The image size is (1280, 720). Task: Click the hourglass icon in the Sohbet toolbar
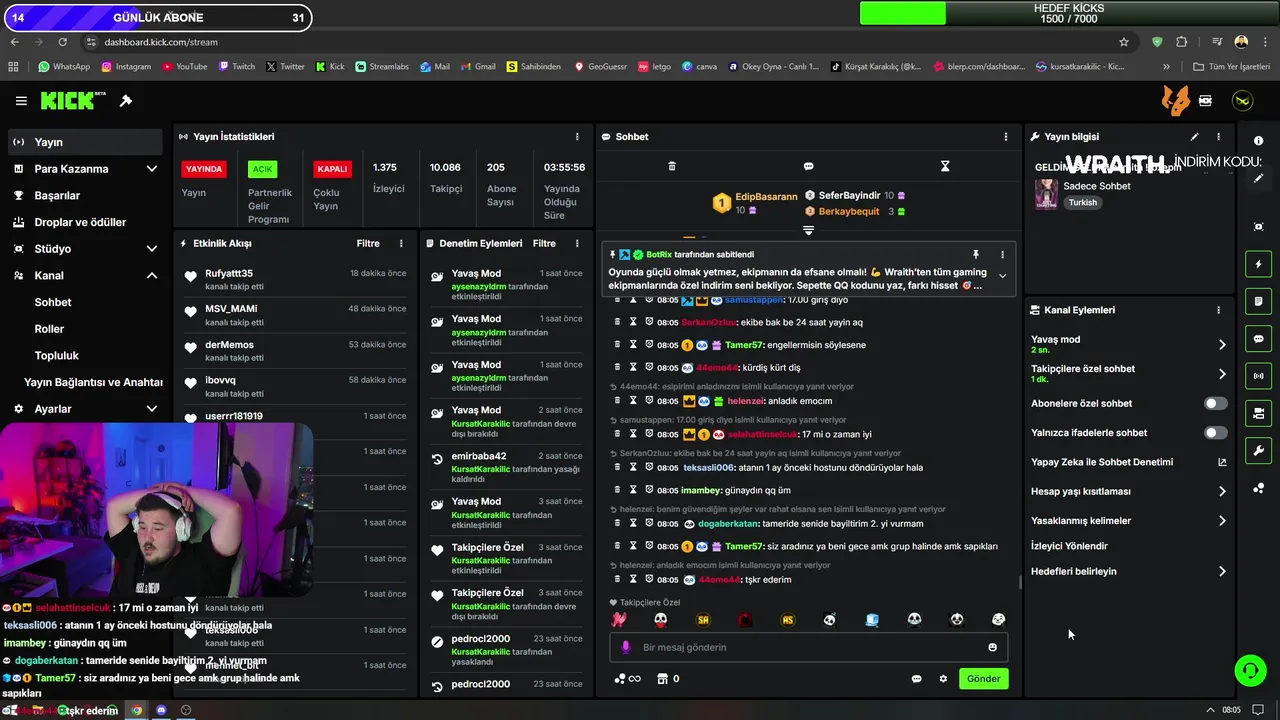945,166
